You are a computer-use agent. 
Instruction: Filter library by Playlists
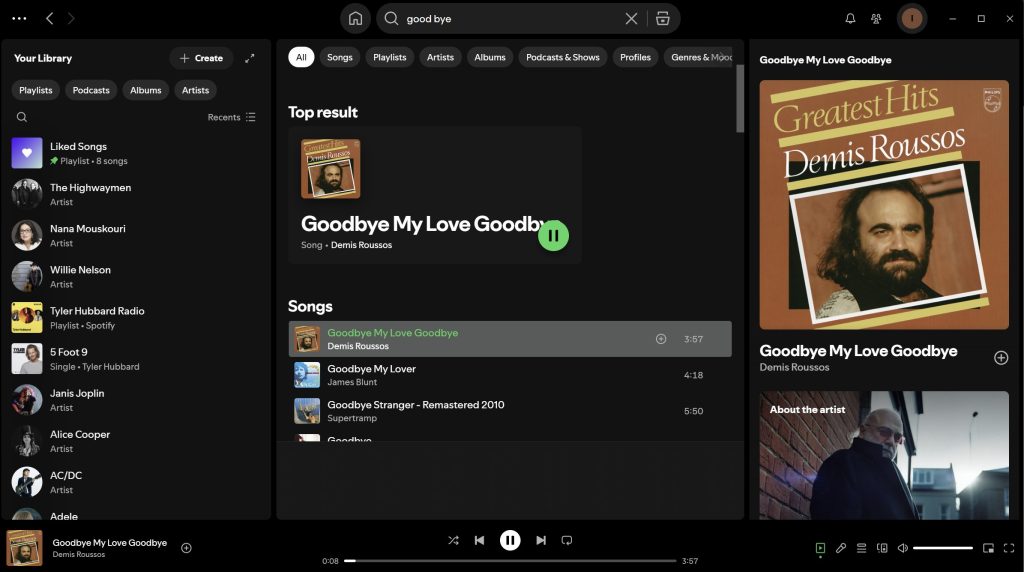35,90
